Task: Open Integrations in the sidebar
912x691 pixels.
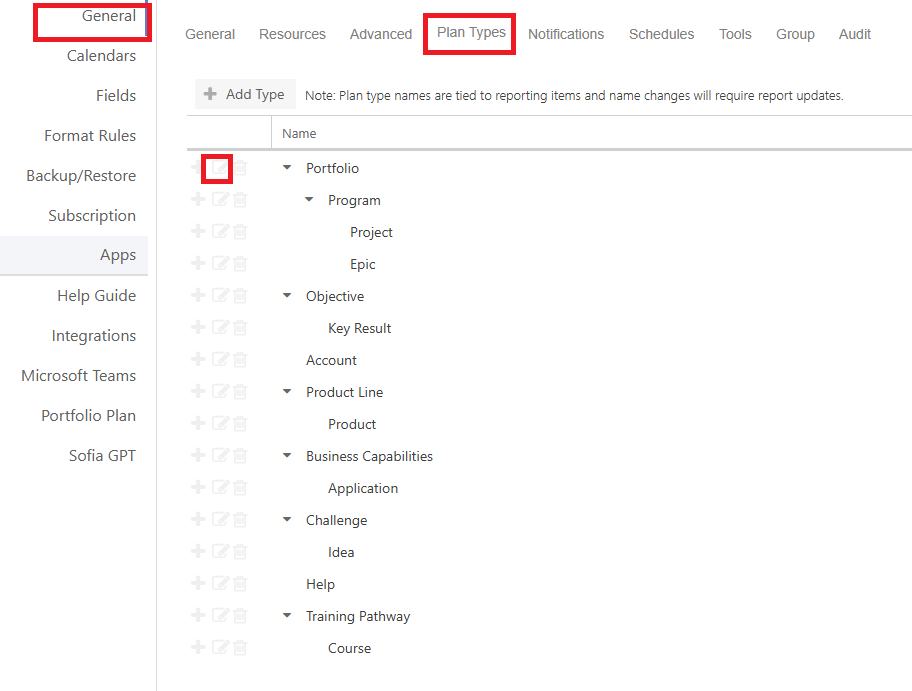Action: [x=94, y=336]
